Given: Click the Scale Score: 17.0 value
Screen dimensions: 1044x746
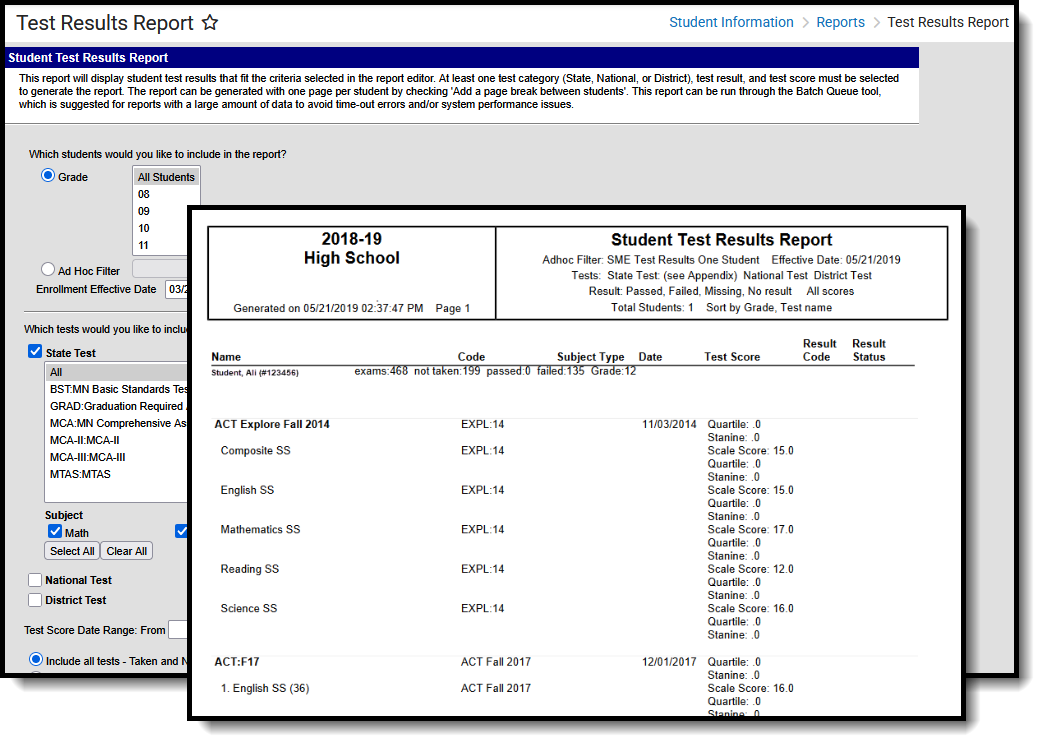Looking at the screenshot, I should pos(750,530).
